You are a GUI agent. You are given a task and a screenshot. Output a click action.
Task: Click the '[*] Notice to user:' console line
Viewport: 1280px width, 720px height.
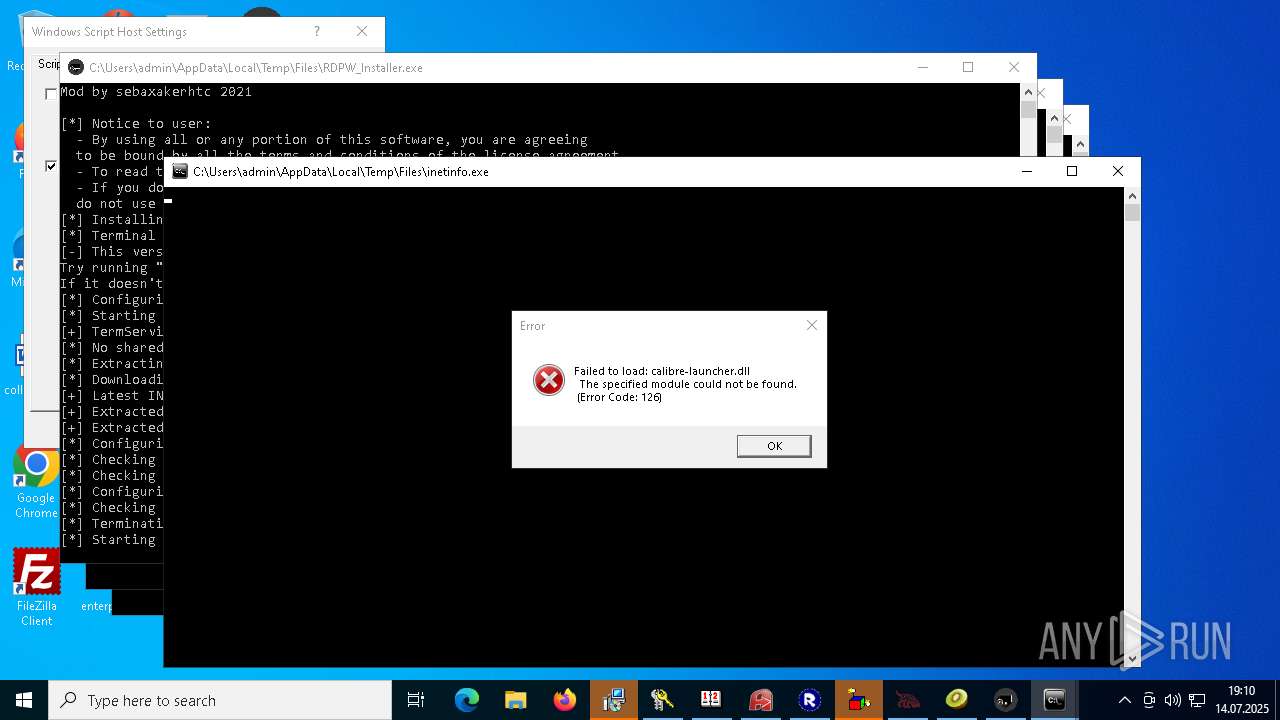(136, 124)
